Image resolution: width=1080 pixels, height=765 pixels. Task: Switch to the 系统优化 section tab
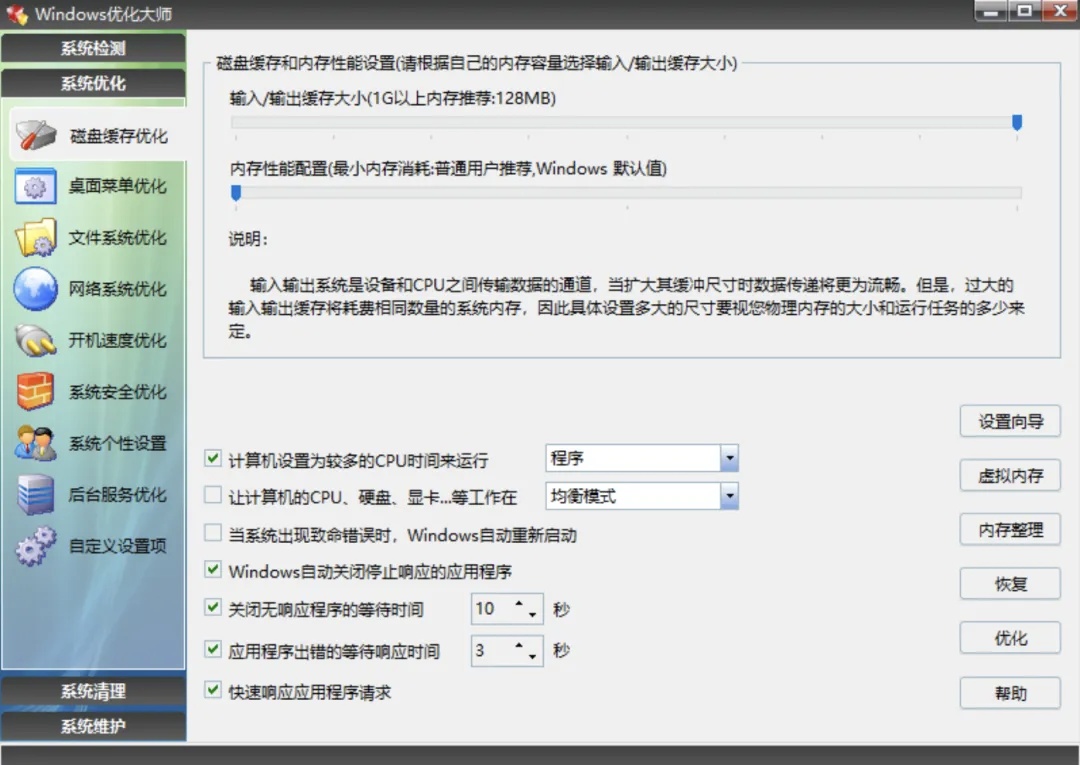click(93, 83)
